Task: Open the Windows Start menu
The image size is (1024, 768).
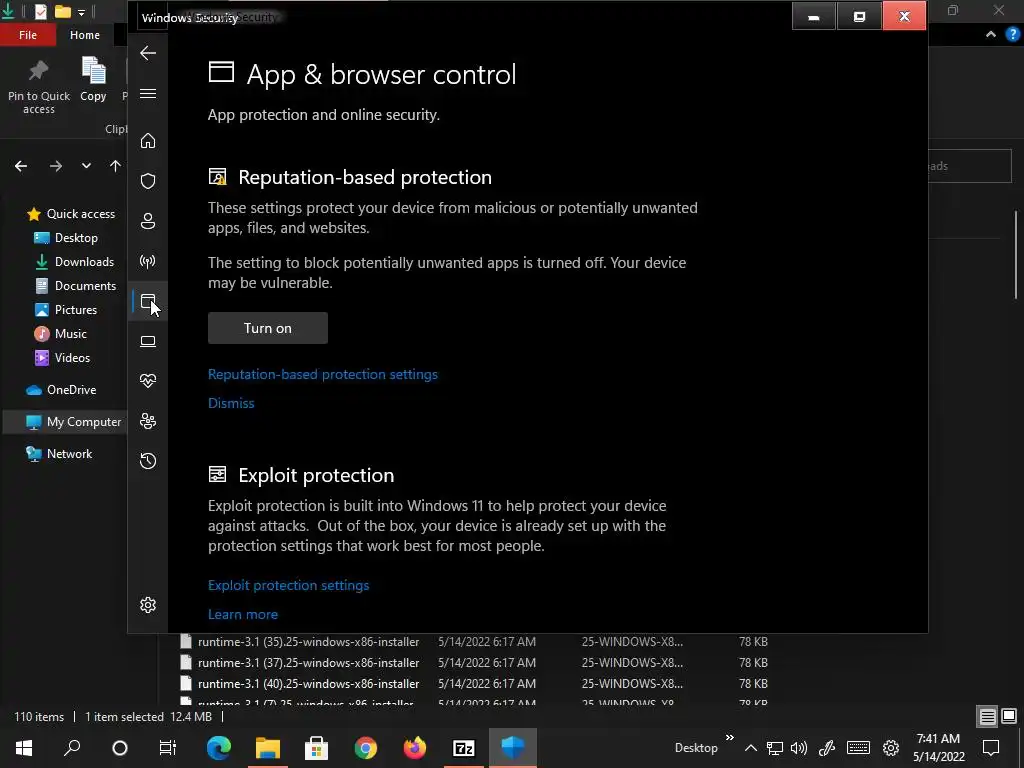Action: click(x=24, y=748)
